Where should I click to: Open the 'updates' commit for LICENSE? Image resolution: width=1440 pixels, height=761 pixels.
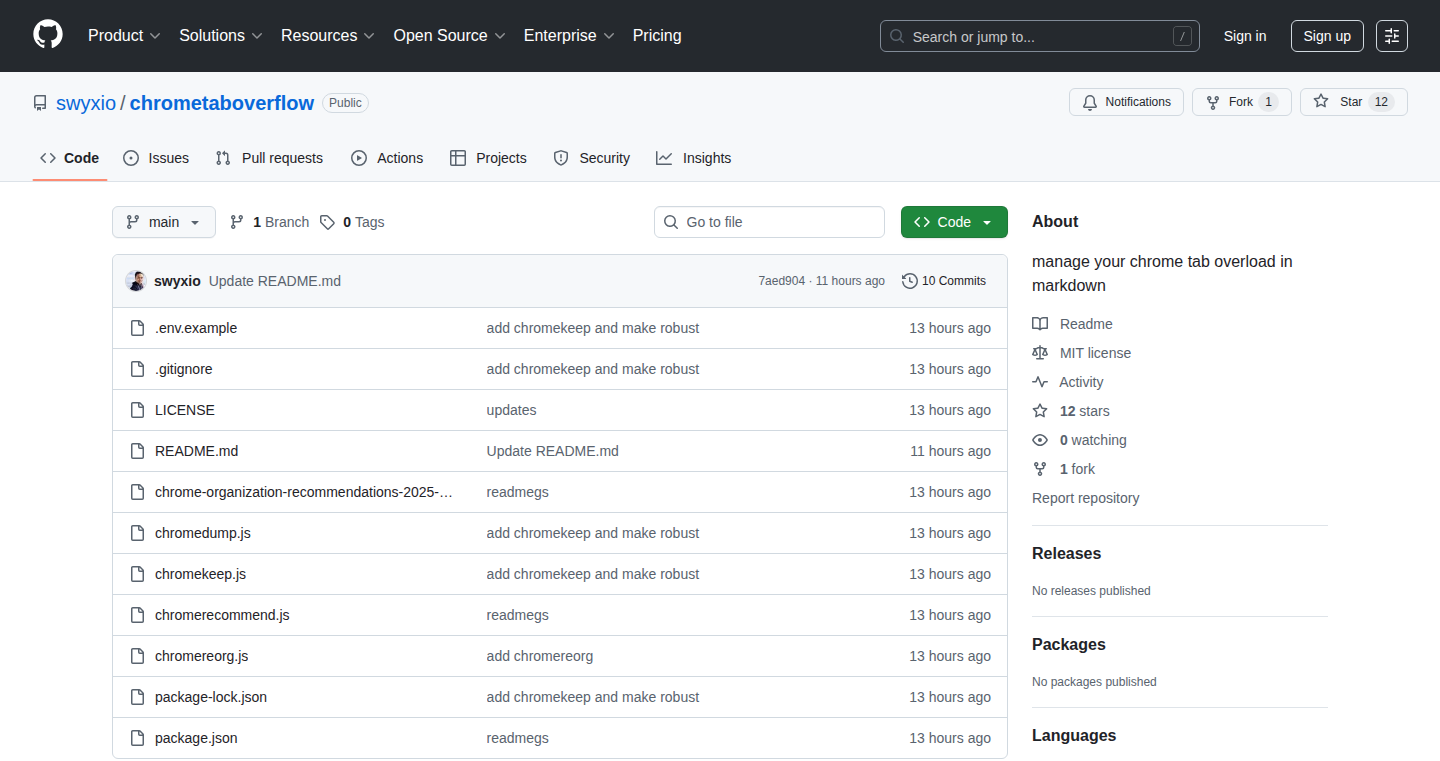point(511,410)
